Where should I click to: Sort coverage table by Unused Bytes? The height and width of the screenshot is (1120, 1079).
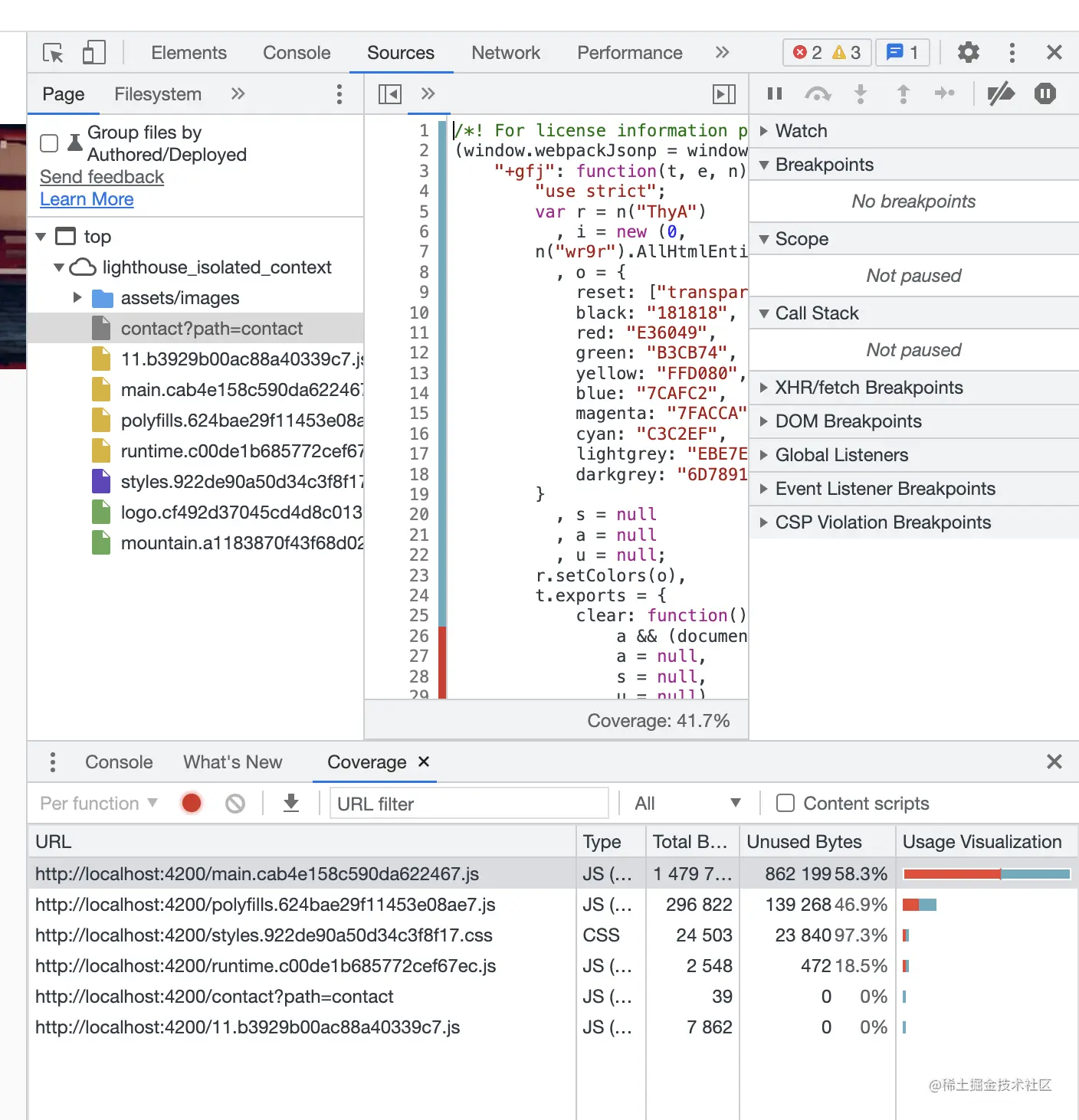pyautogui.click(x=817, y=842)
